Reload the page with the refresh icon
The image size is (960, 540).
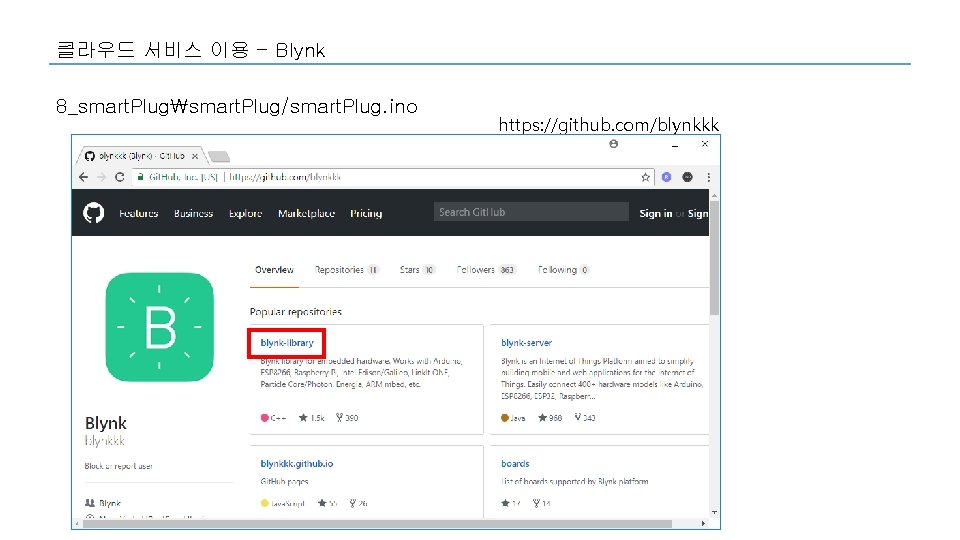[120, 177]
